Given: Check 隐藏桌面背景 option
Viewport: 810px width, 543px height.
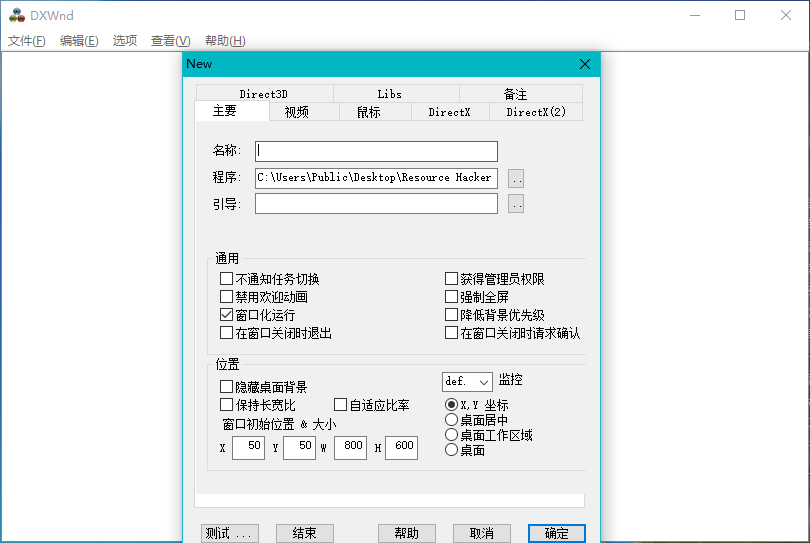Looking at the screenshot, I should 226,387.
